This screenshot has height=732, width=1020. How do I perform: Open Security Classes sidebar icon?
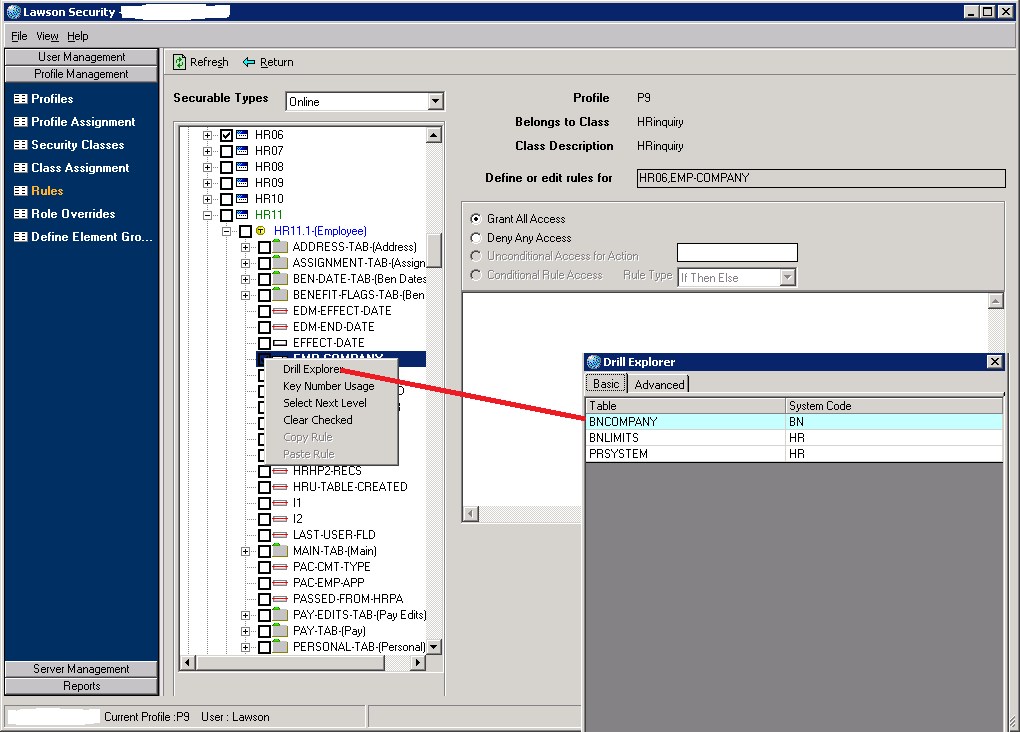pos(21,144)
